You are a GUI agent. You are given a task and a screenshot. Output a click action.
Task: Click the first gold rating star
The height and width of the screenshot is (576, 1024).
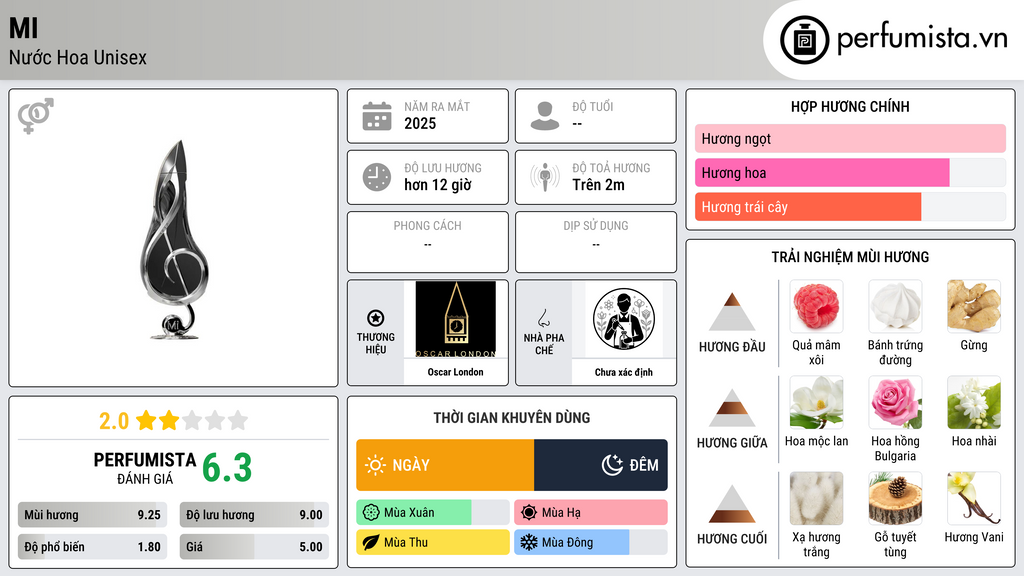pos(146,420)
